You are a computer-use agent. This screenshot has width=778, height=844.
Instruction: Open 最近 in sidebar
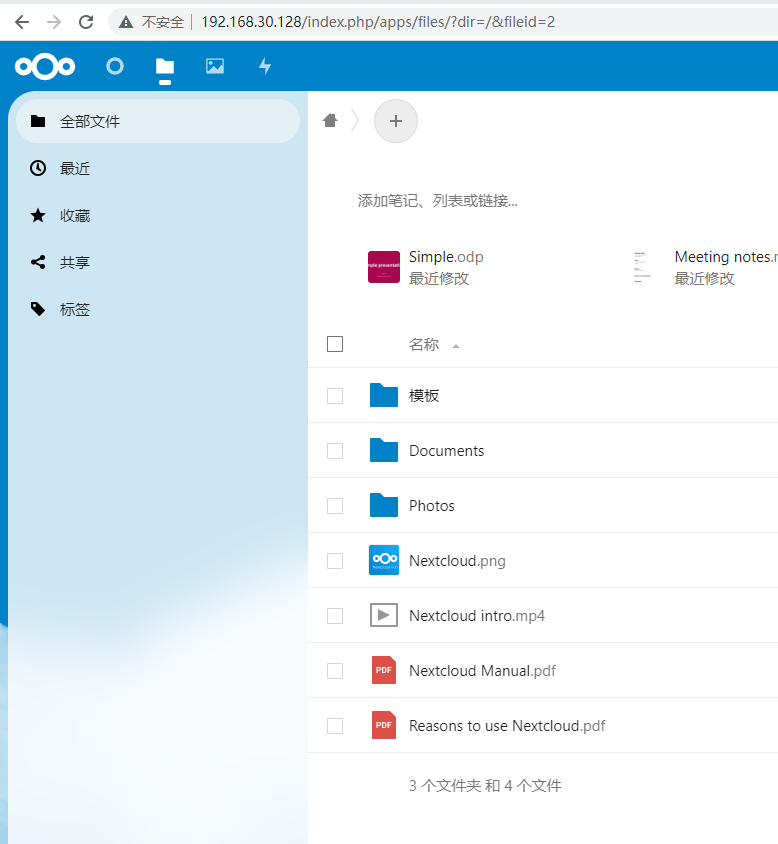point(158,168)
